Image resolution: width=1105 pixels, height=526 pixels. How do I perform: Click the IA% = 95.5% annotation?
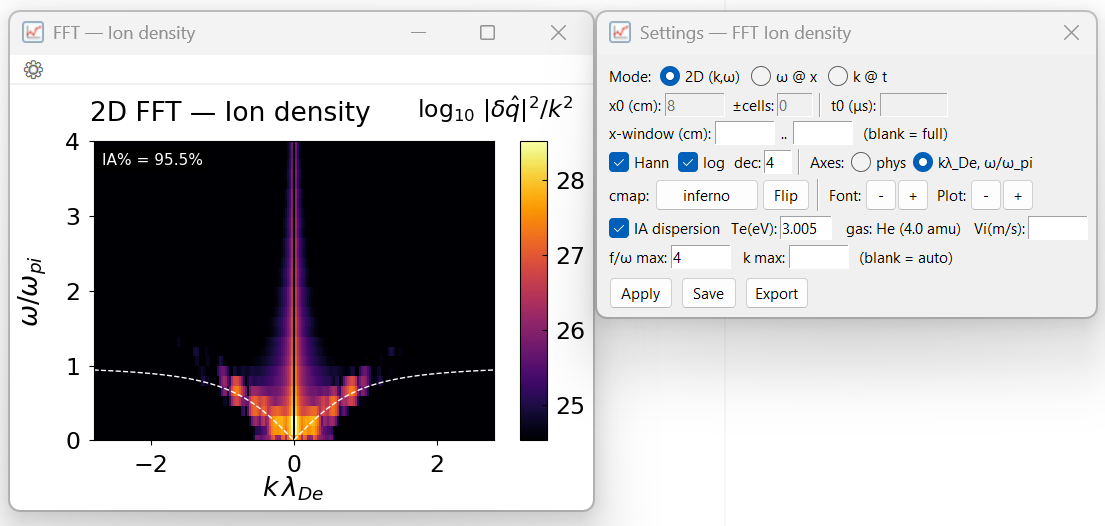pyautogui.click(x=152, y=160)
